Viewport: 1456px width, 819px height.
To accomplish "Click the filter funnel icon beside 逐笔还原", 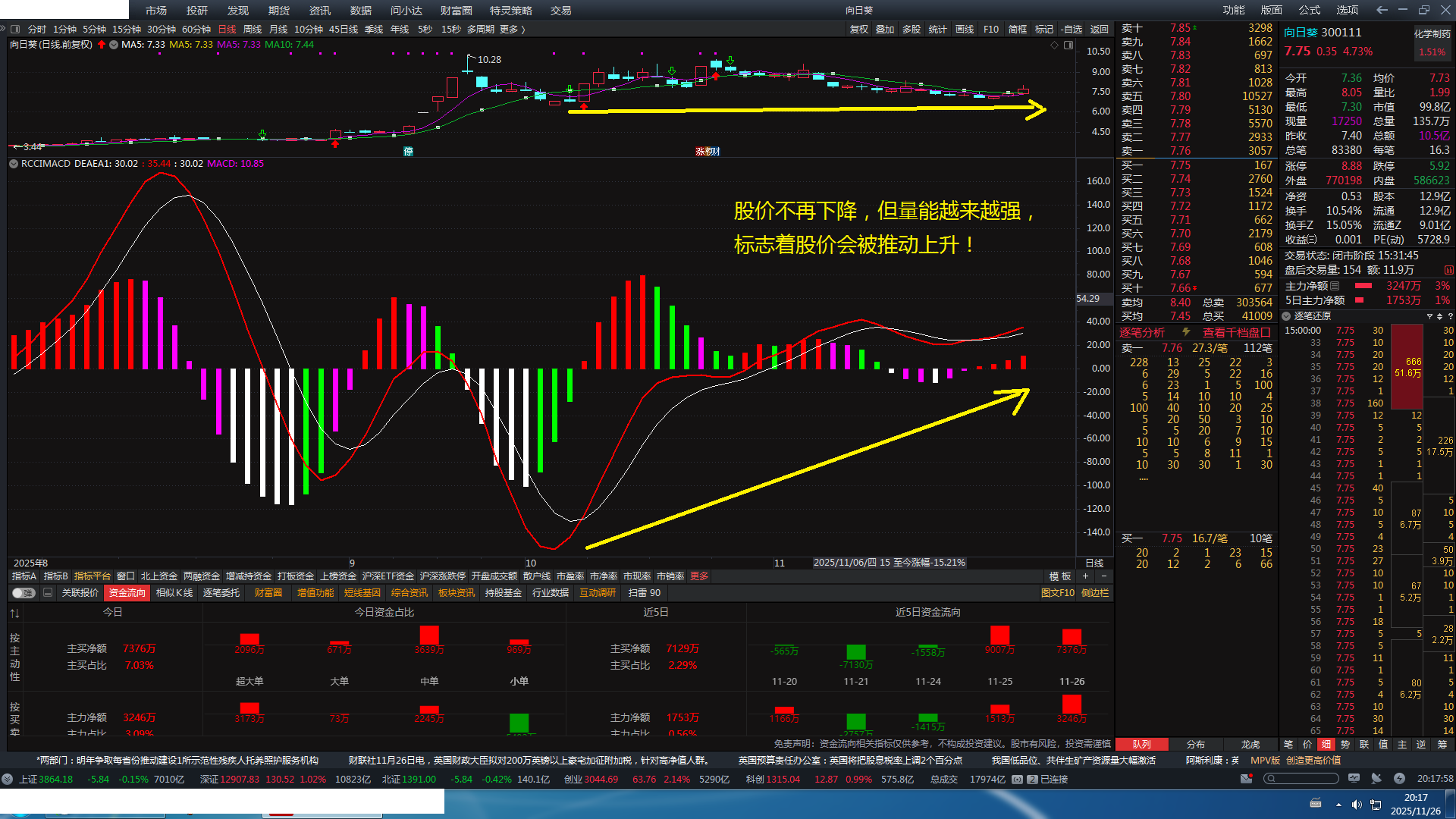I will coord(1429,316).
